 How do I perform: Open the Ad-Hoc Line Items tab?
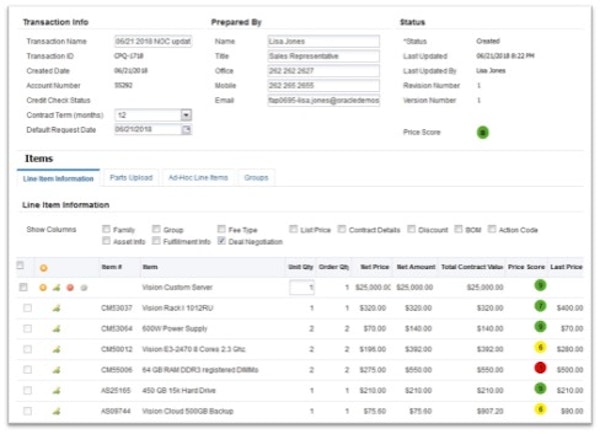coord(198,178)
